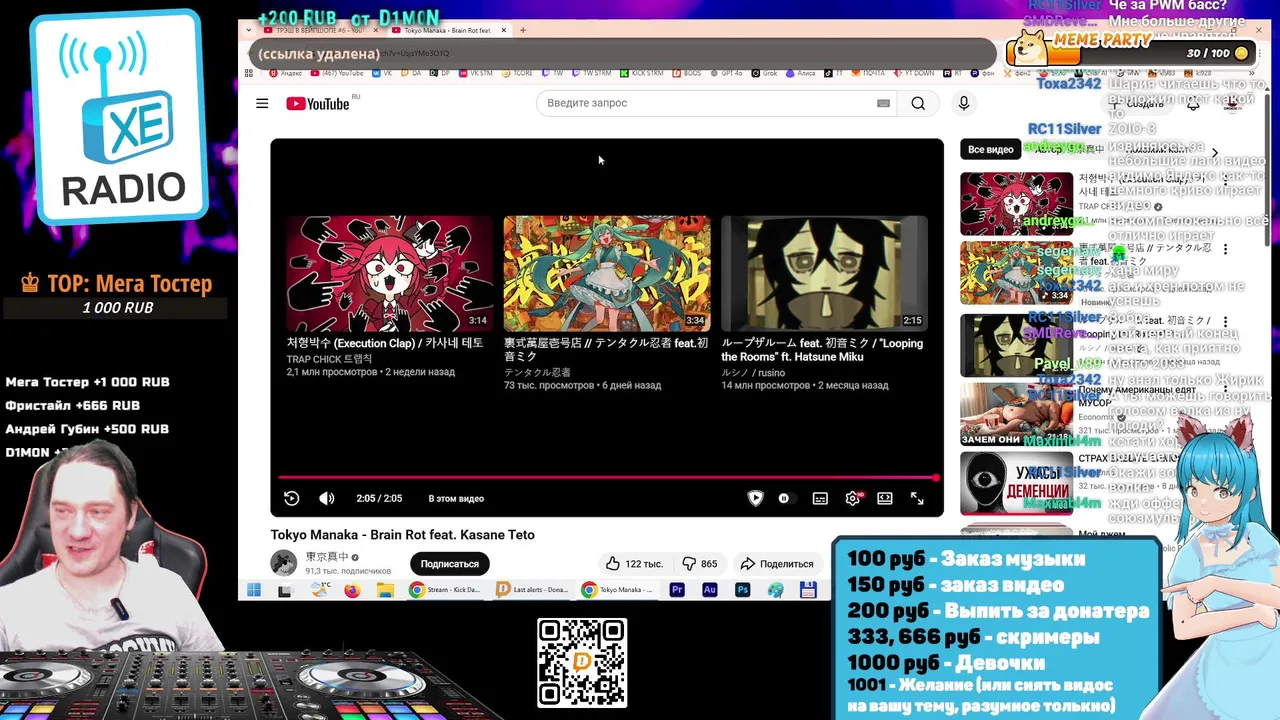This screenshot has width=1280, height=720.
Task: Open File Explorer from the taskbar
Action: (x=385, y=590)
